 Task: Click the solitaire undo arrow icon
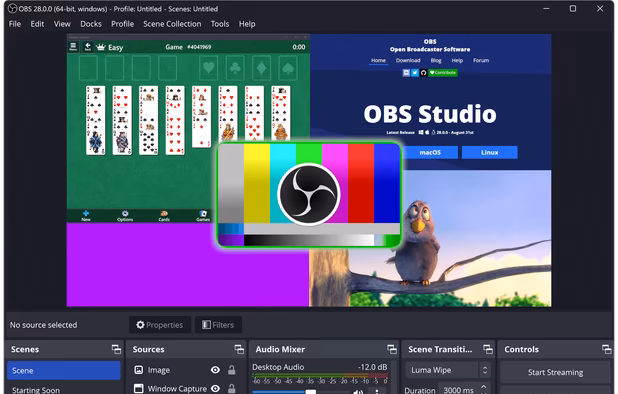click(88, 47)
